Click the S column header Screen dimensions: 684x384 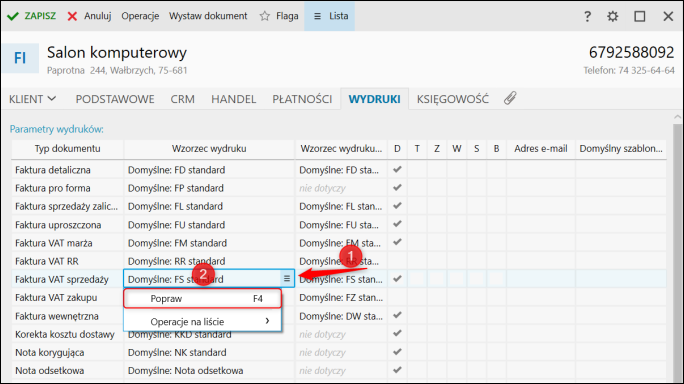coord(476,149)
